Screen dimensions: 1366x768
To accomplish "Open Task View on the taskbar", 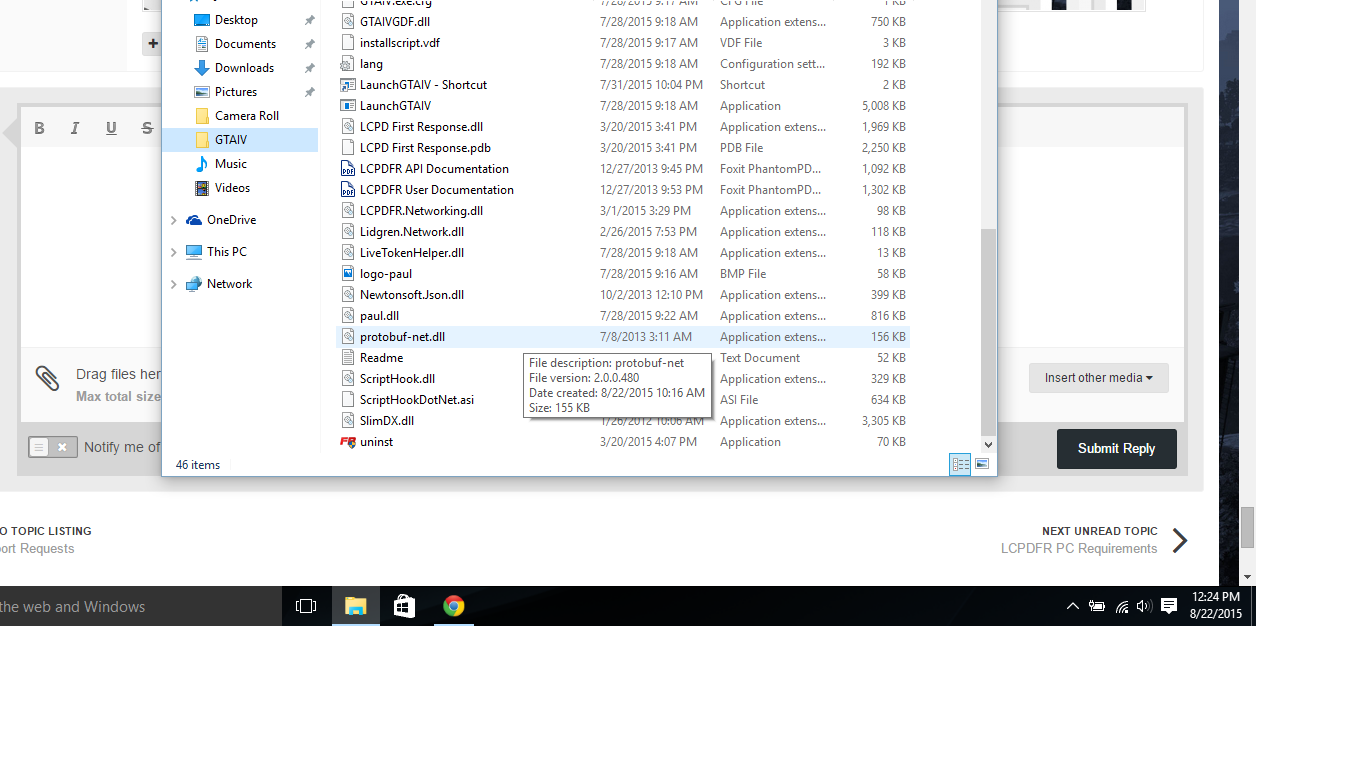I will (x=306, y=606).
